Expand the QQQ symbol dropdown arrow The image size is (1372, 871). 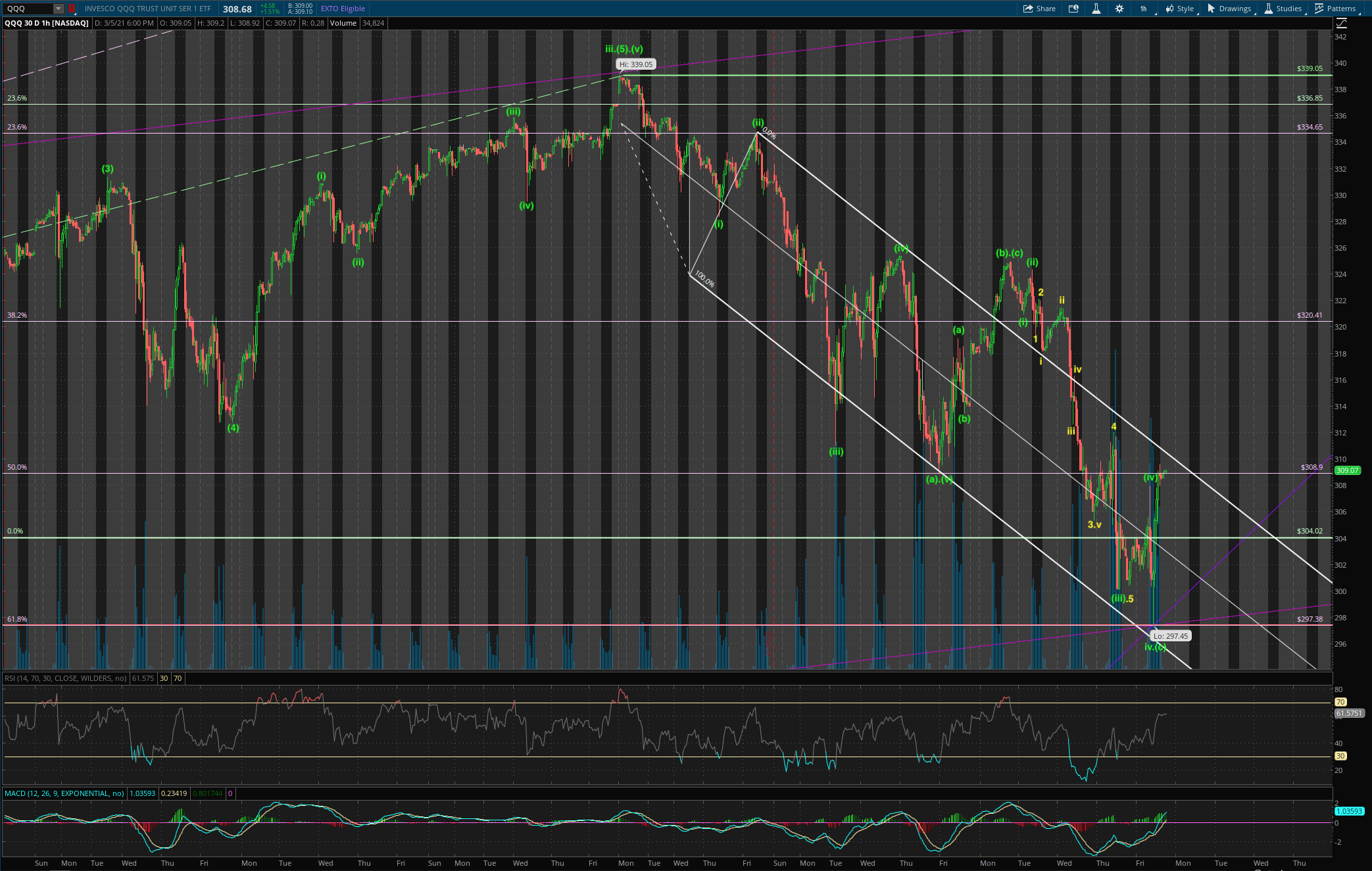pyautogui.click(x=58, y=9)
